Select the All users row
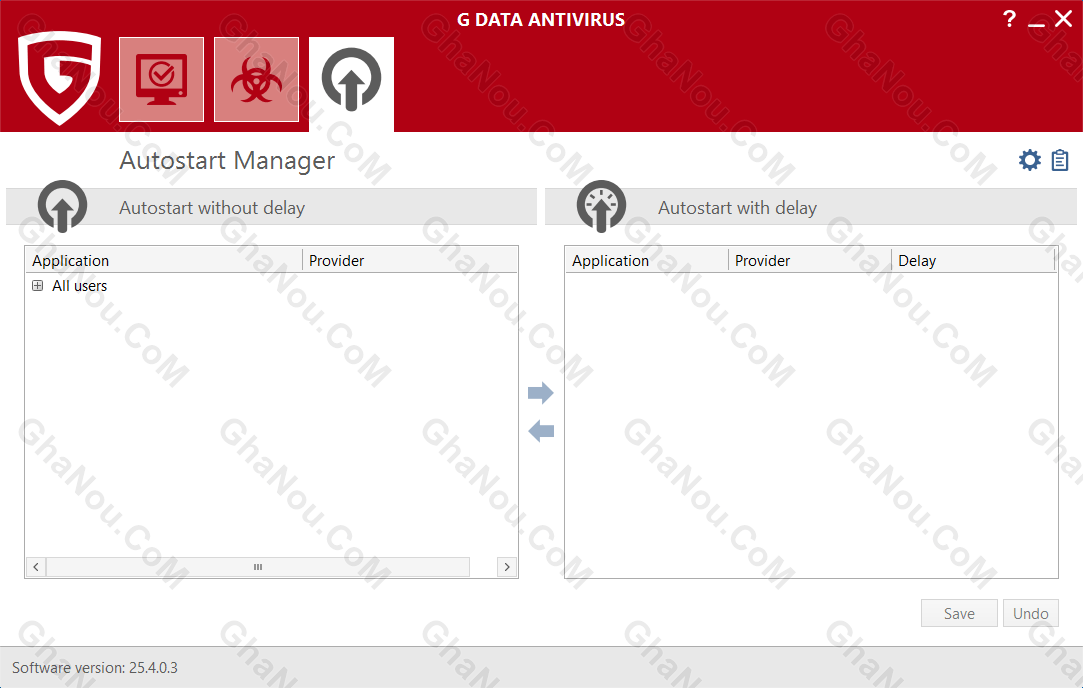Screen dimensions: 1083x688 point(79,286)
